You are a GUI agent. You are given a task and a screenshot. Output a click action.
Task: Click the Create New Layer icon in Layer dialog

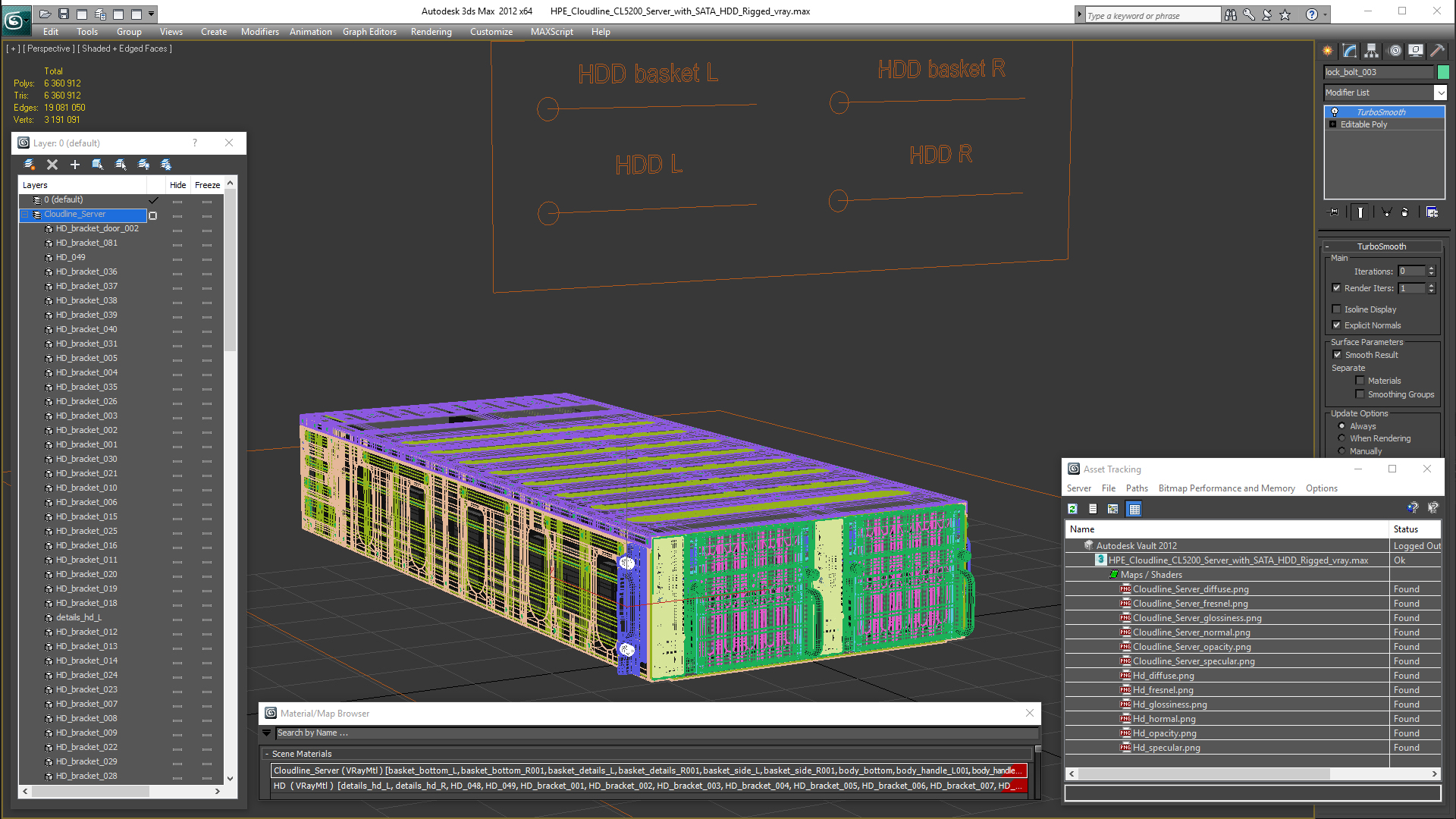click(x=29, y=165)
